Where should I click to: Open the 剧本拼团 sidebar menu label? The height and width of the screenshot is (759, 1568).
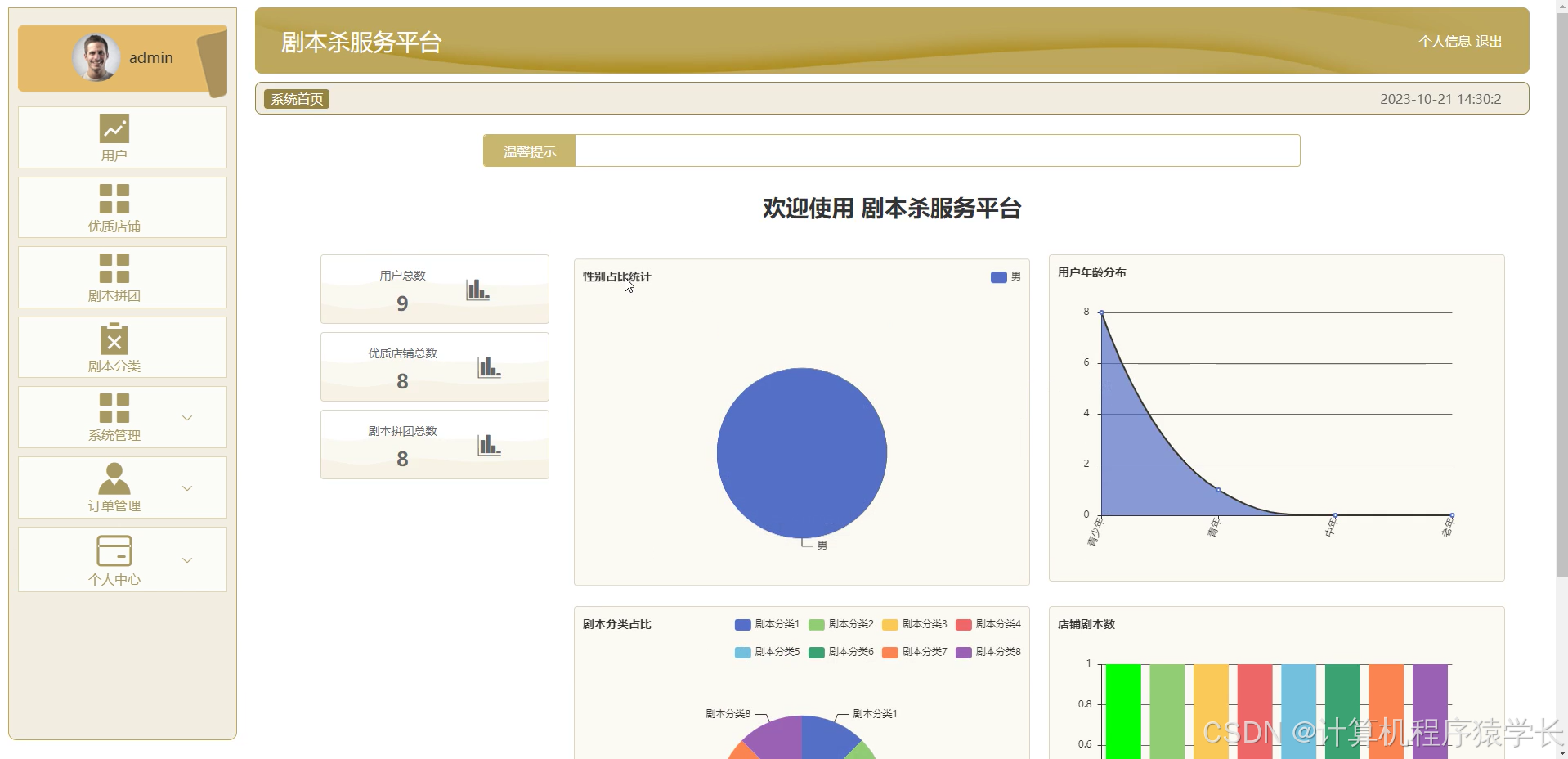tap(114, 296)
